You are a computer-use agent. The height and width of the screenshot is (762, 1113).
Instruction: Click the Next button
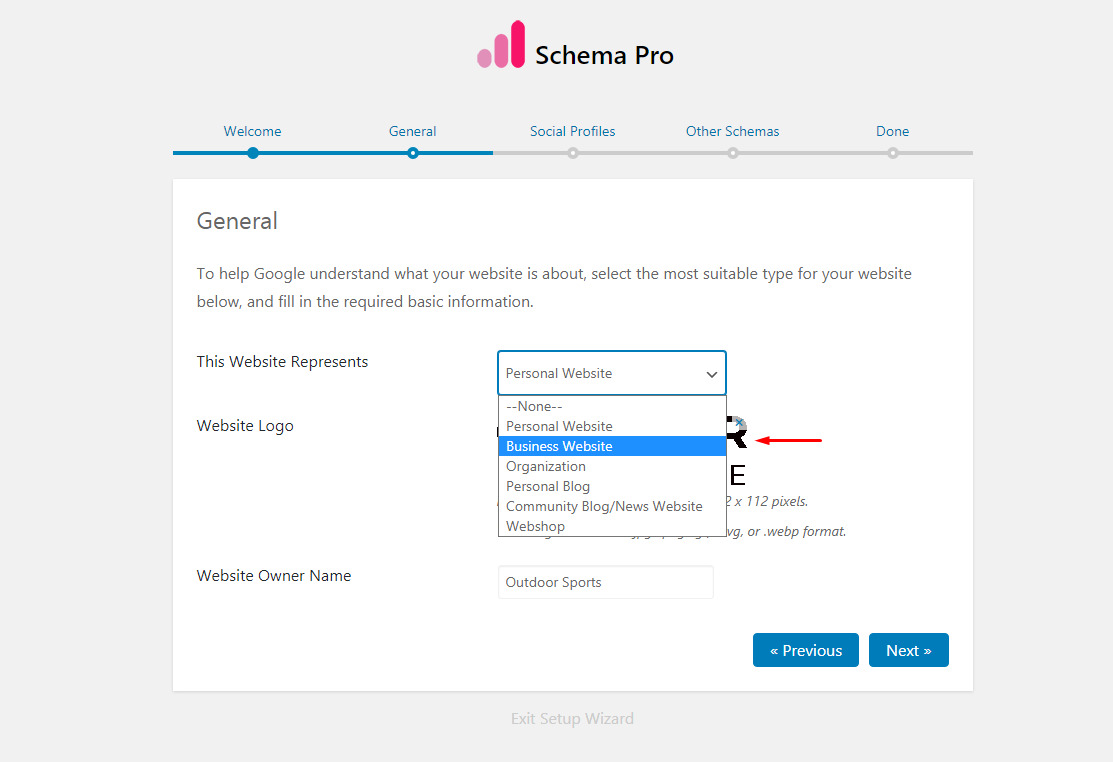pos(908,650)
